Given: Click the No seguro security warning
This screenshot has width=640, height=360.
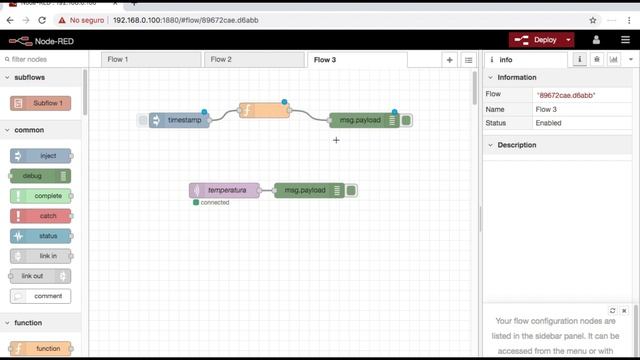Looking at the screenshot, I should click(x=81, y=20).
